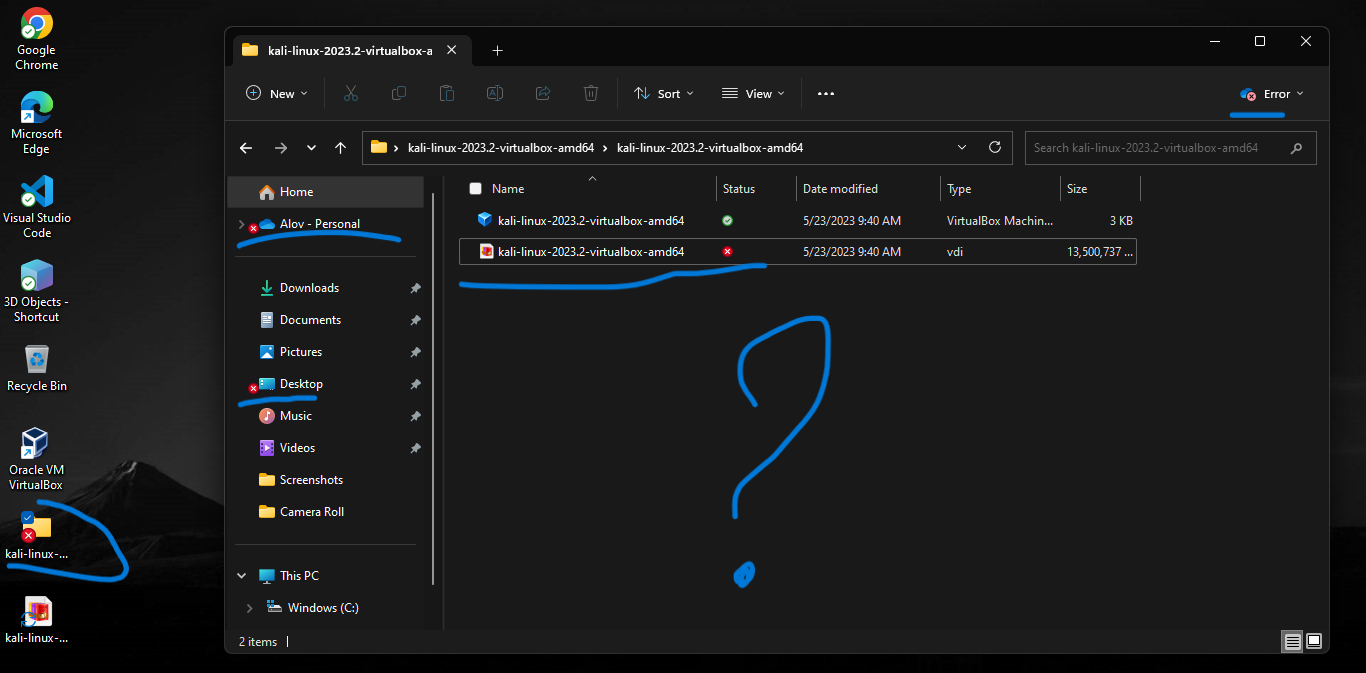Open the OneDrive Error status dropdown

point(1272,93)
